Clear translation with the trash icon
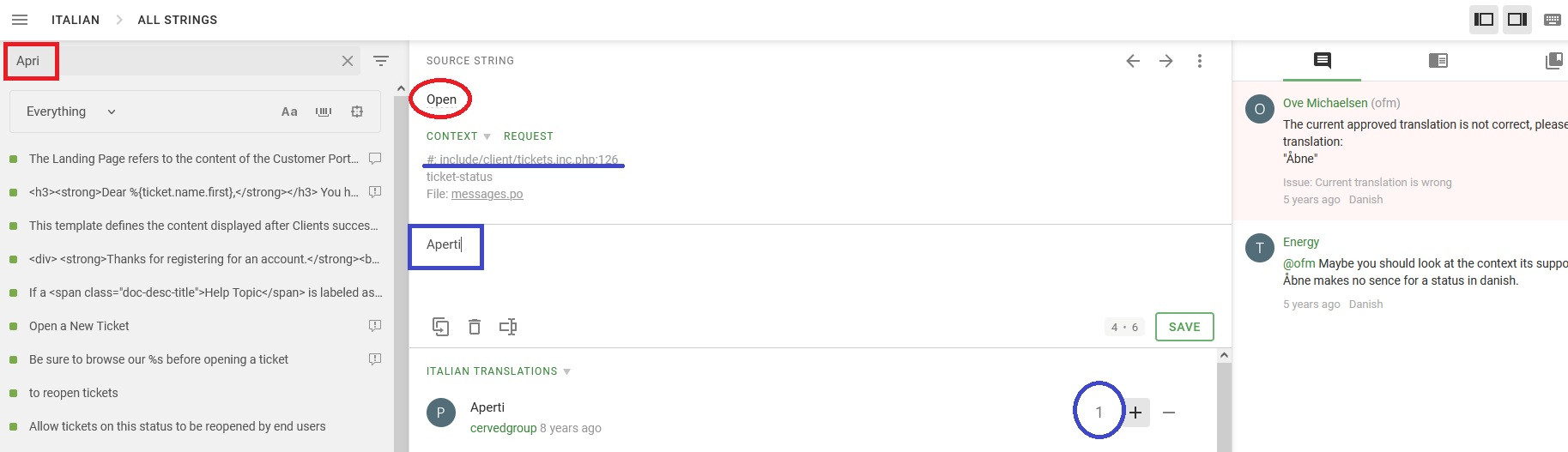 pos(475,327)
